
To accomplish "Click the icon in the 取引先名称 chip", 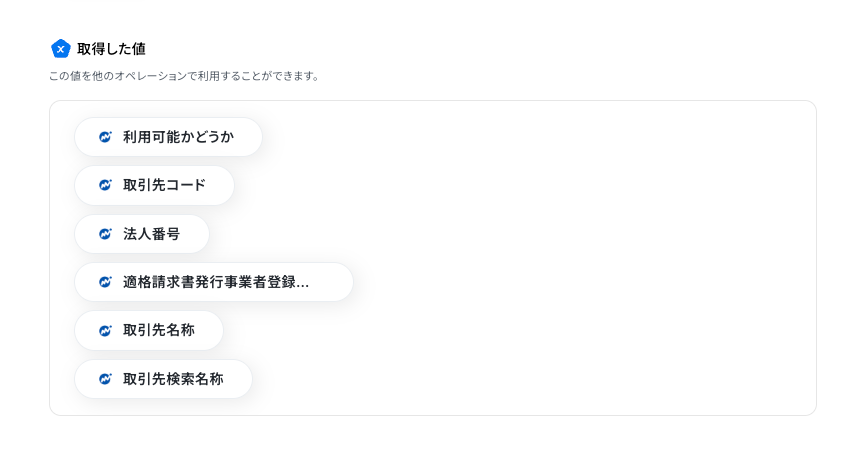I will (105, 331).
